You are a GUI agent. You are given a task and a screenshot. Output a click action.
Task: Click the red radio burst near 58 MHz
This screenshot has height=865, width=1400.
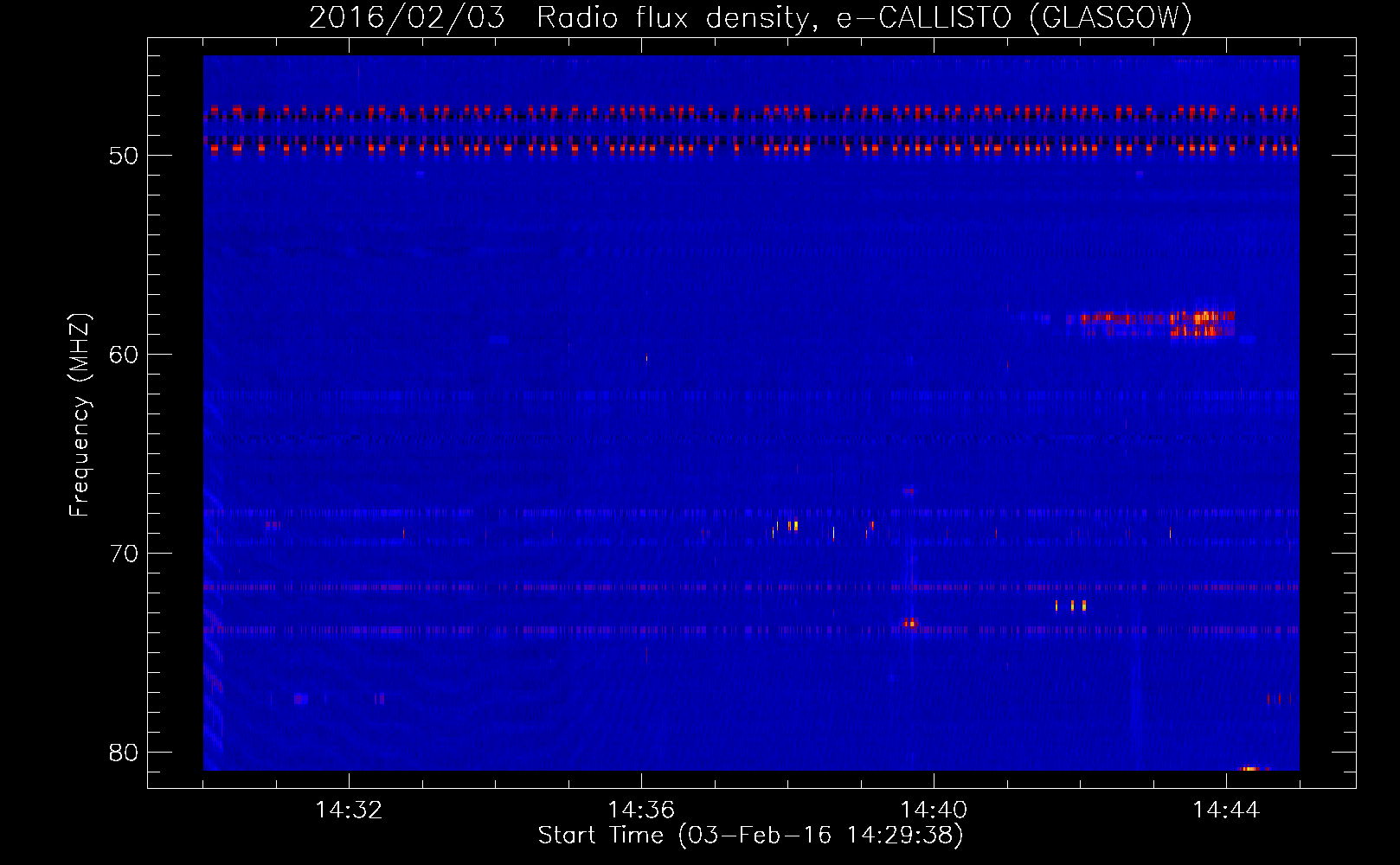pos(1158,323)
